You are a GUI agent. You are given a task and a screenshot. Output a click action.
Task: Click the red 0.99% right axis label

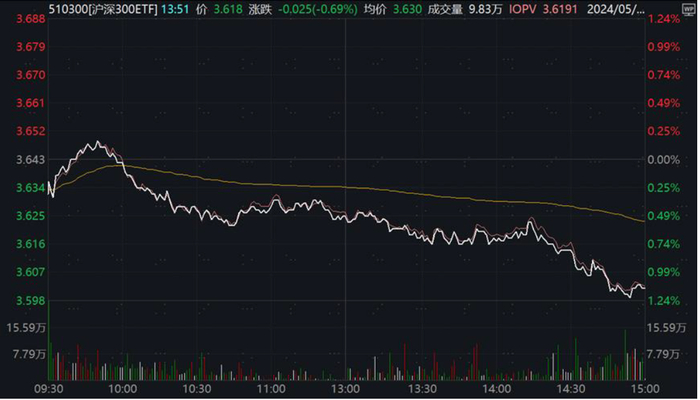click(664, 47)
